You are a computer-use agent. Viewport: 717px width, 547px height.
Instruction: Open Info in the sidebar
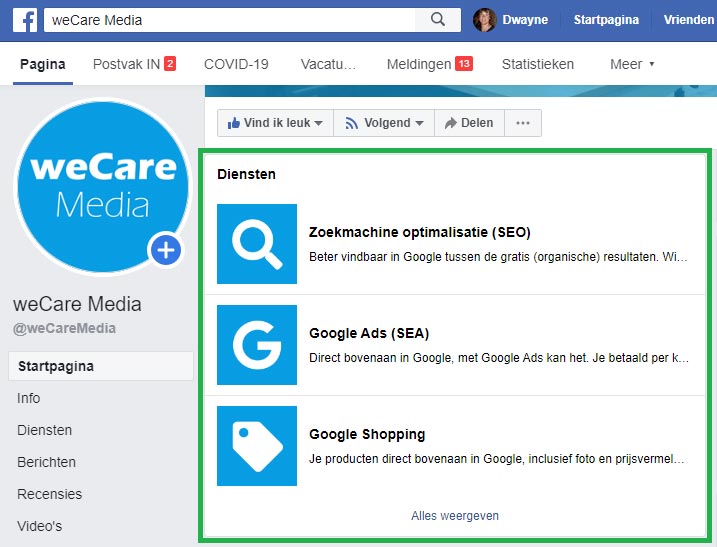[28, 398]
